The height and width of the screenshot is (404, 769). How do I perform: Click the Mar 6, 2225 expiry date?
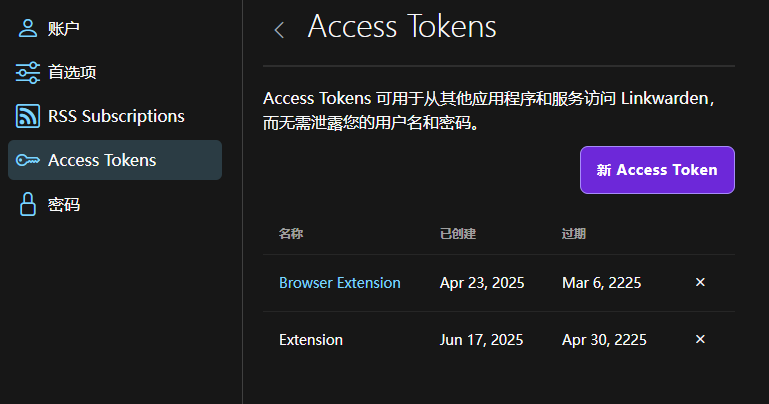[602, 283]
